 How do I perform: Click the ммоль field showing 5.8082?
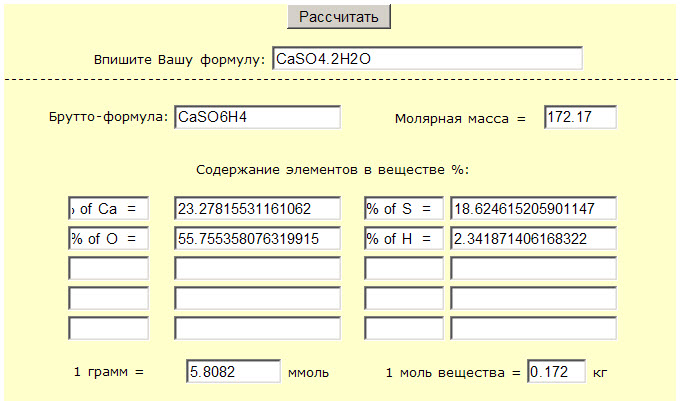tap(233, 371)
